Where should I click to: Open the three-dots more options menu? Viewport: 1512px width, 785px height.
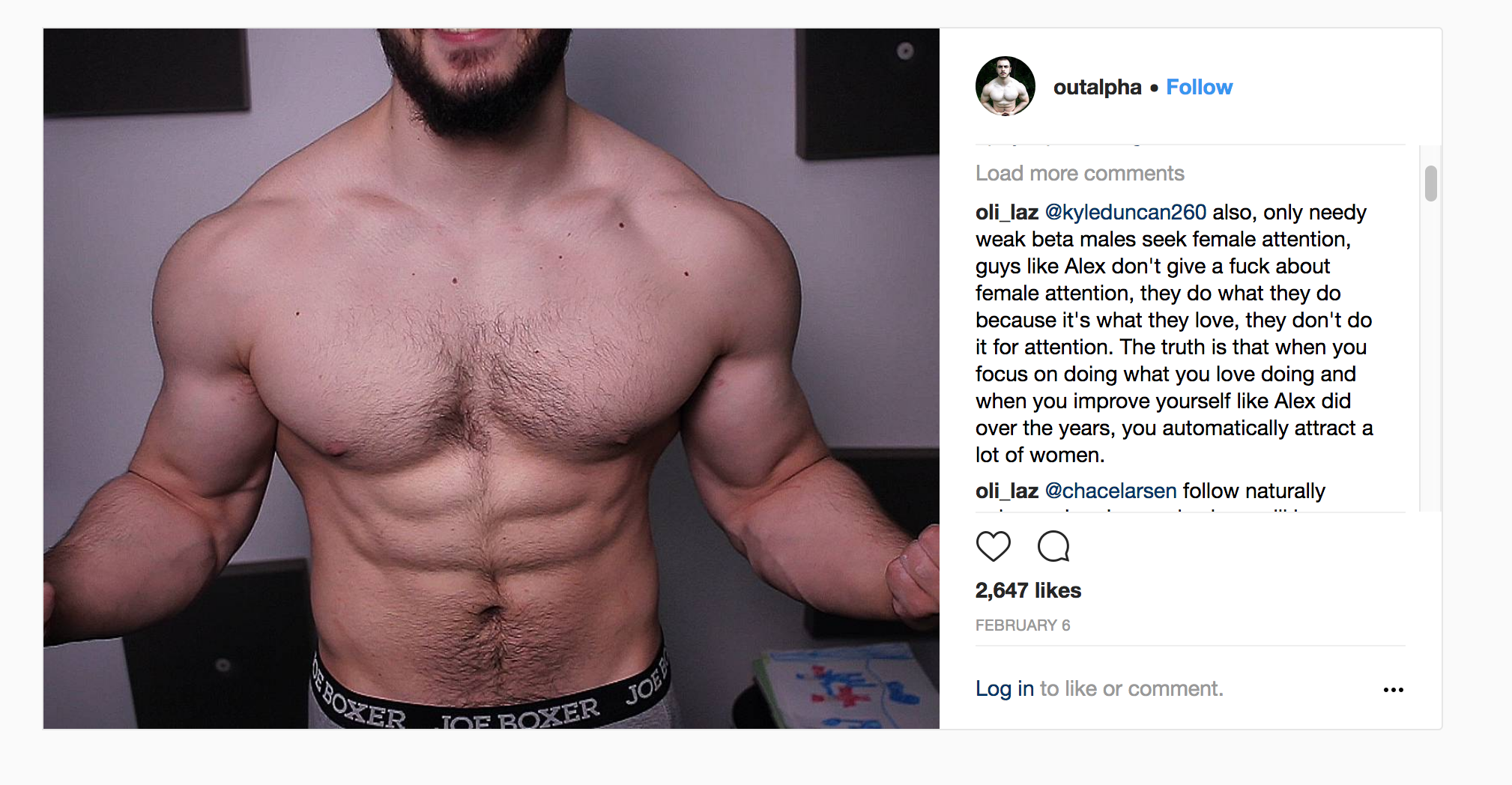point(1393,689)
